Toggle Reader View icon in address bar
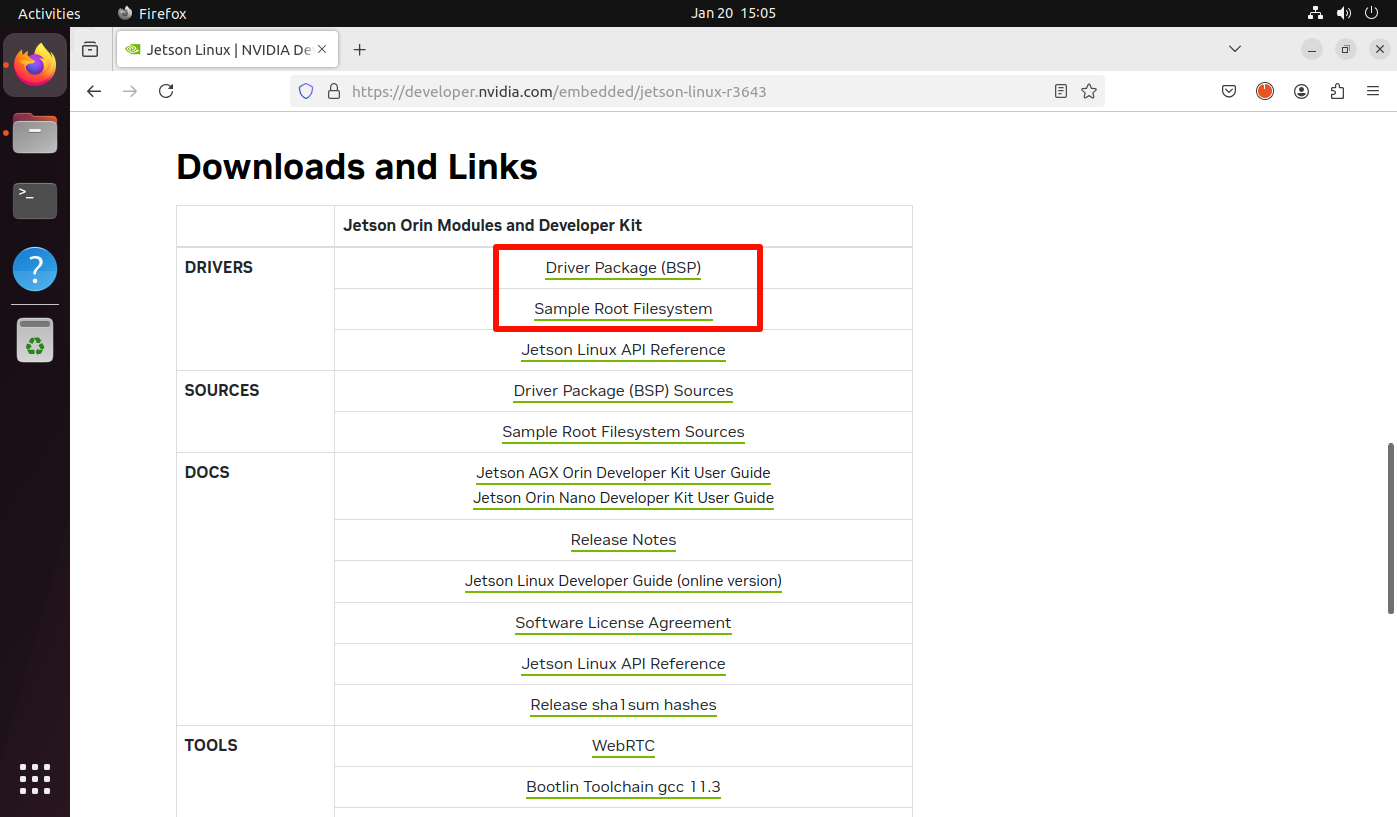Viewport: 1397px width, 817px height. tap(1061, 91)
